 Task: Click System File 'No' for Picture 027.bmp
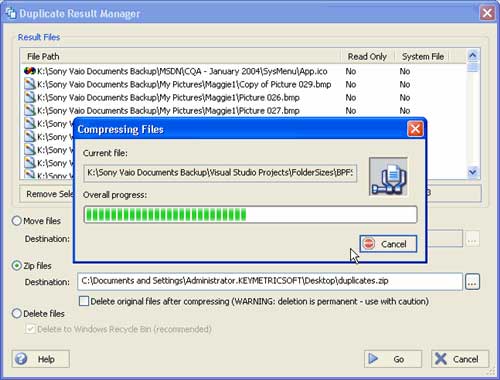click(x=405, y=110)
